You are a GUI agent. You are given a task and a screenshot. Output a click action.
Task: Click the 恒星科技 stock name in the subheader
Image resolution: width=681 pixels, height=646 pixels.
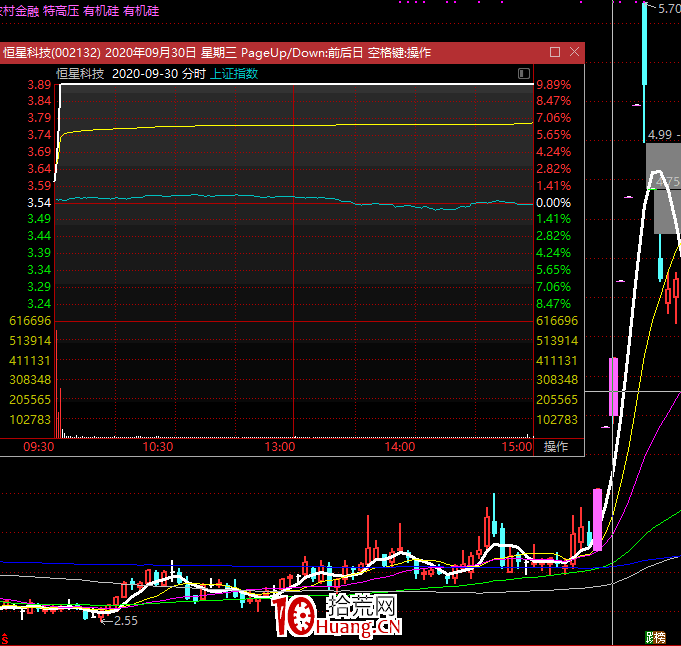(80, 73)
